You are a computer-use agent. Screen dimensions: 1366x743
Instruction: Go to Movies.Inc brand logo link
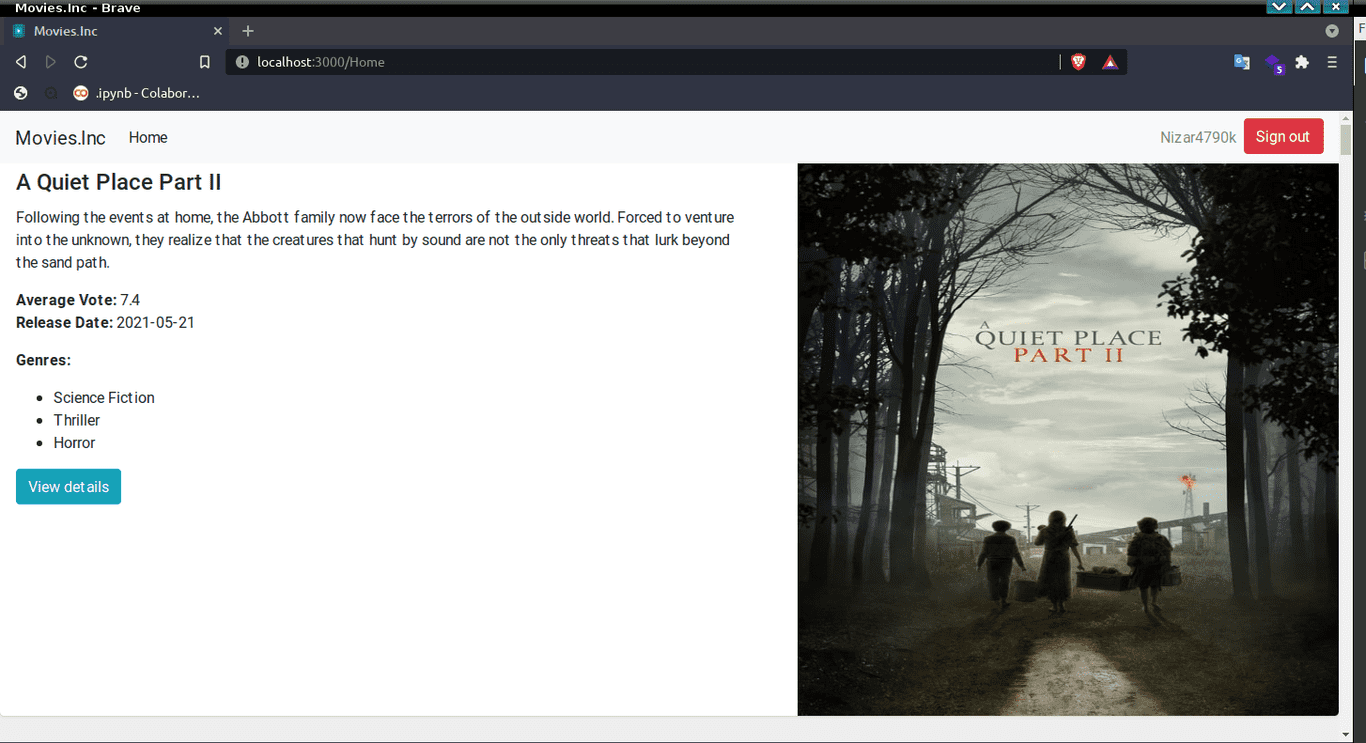(x=60, y=138)
